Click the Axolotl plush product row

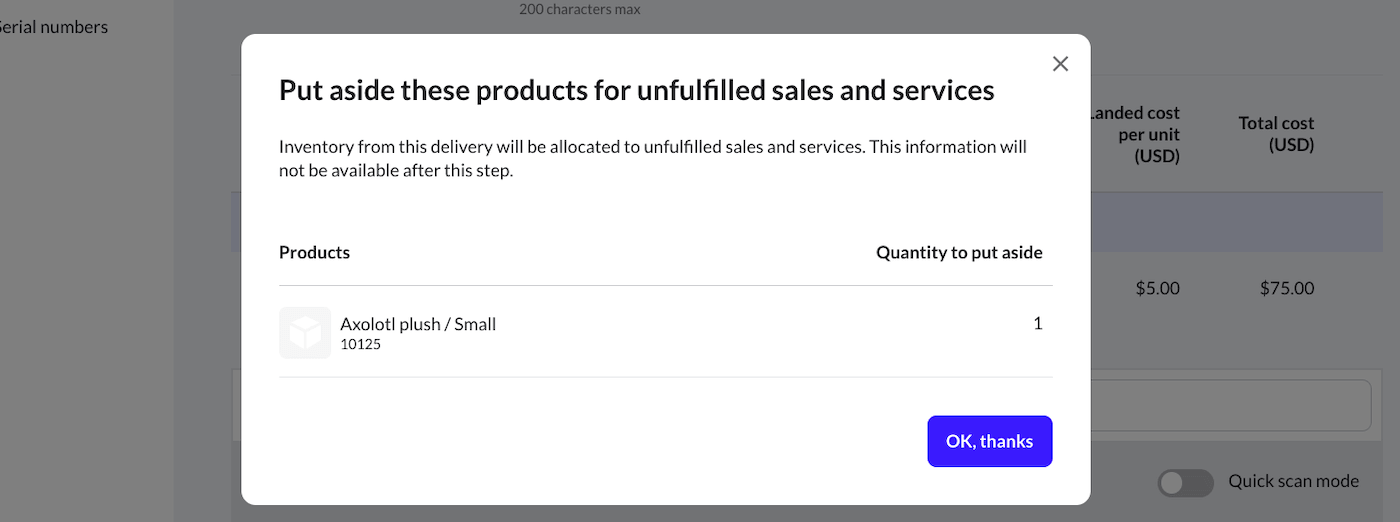[x=666, y=332]
